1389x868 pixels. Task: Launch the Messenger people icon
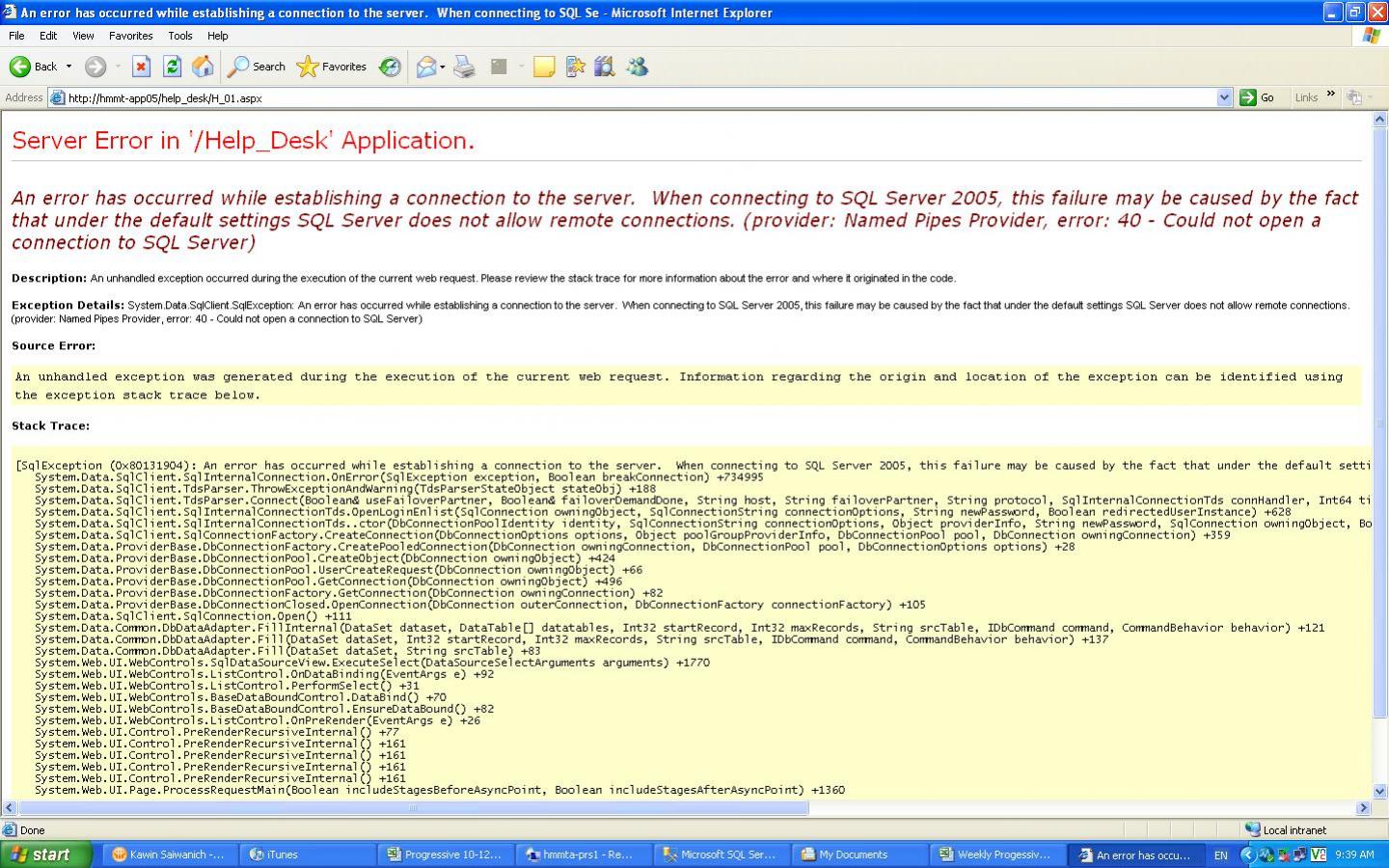tap(637, 67)
